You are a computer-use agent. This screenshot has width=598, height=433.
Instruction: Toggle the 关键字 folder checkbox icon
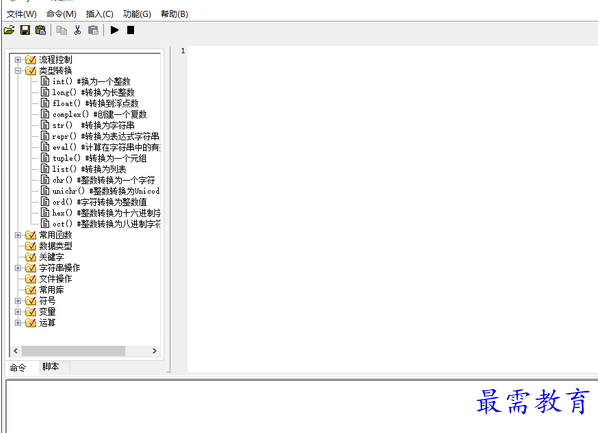pos(31,257)
